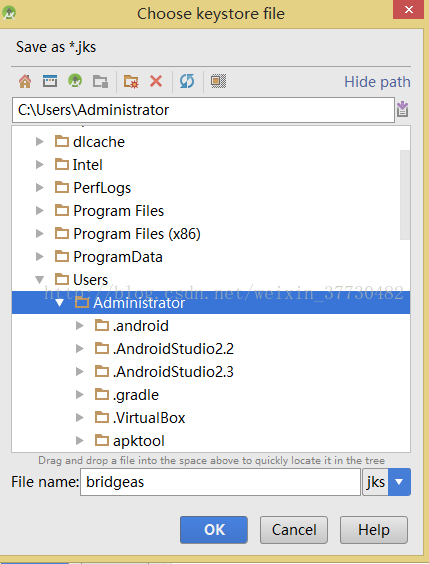Create a new folder via toolbar
The height and width of the screenshot is (564, 429).
click(x=131, y=82)
